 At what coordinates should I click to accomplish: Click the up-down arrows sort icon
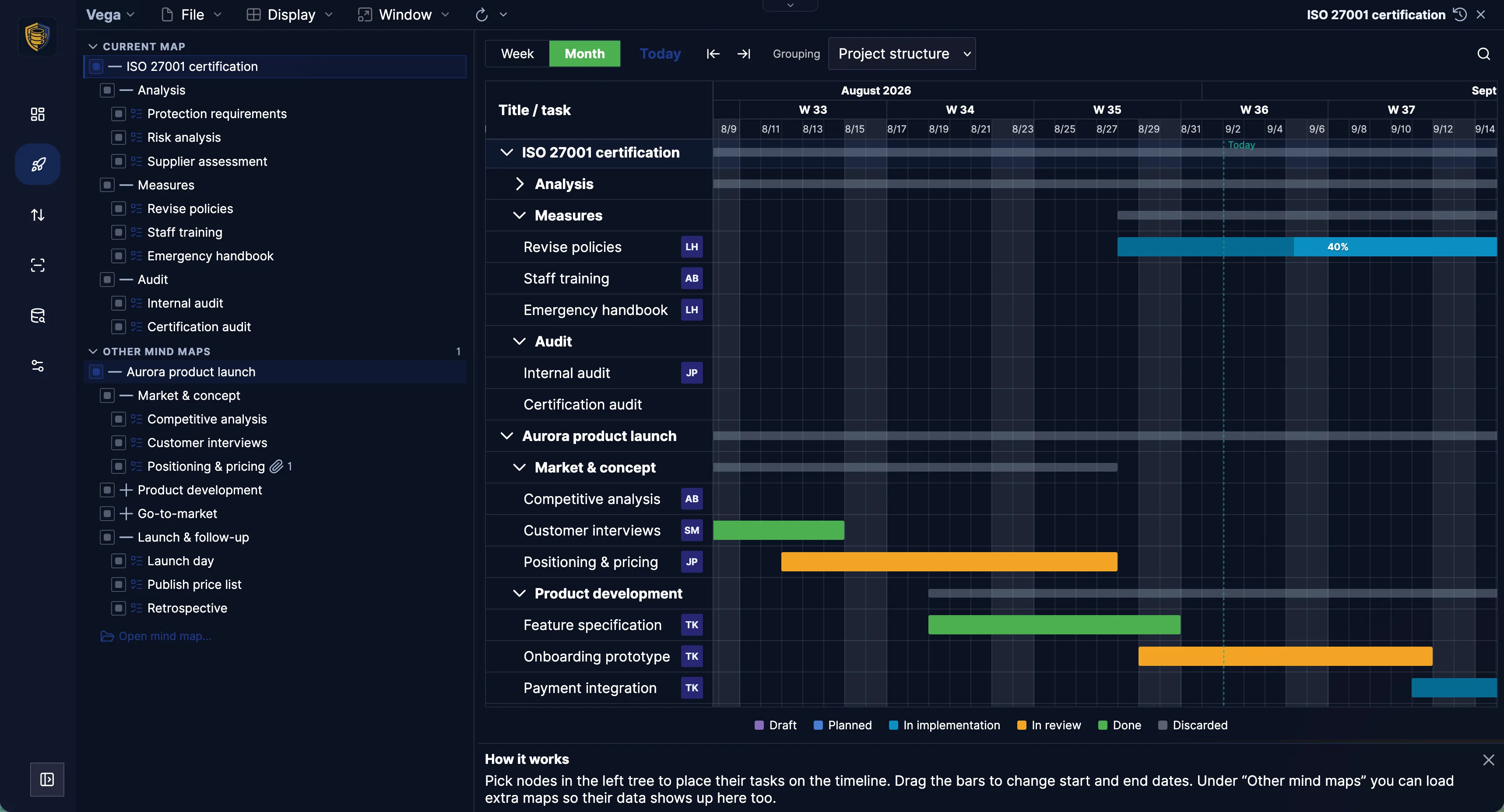37,215
